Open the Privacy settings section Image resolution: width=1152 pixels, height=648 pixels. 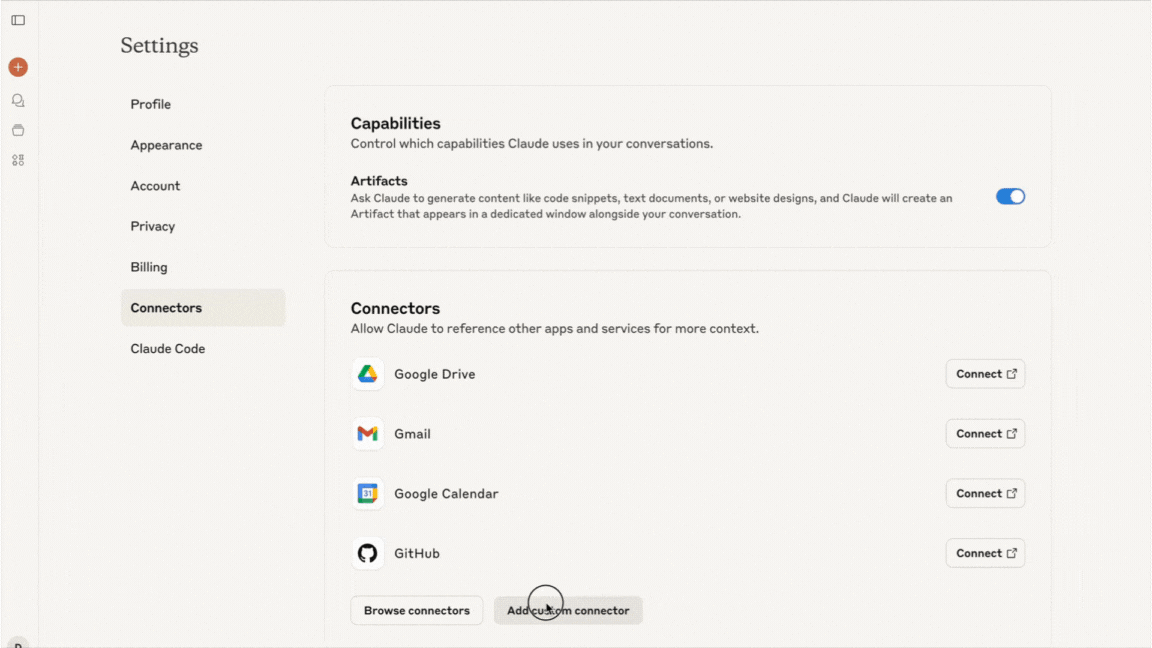click(152, 226)
